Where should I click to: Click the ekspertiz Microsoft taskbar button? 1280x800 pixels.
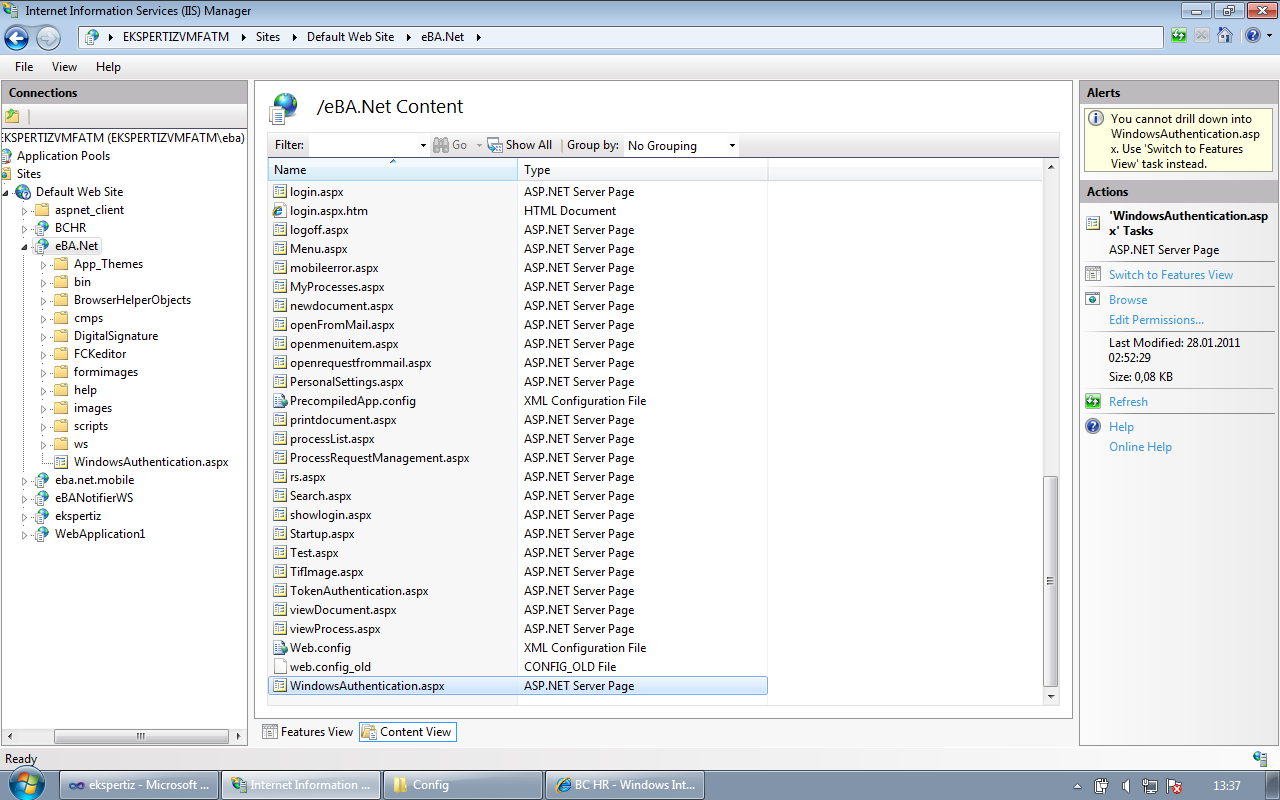point(139,785)
